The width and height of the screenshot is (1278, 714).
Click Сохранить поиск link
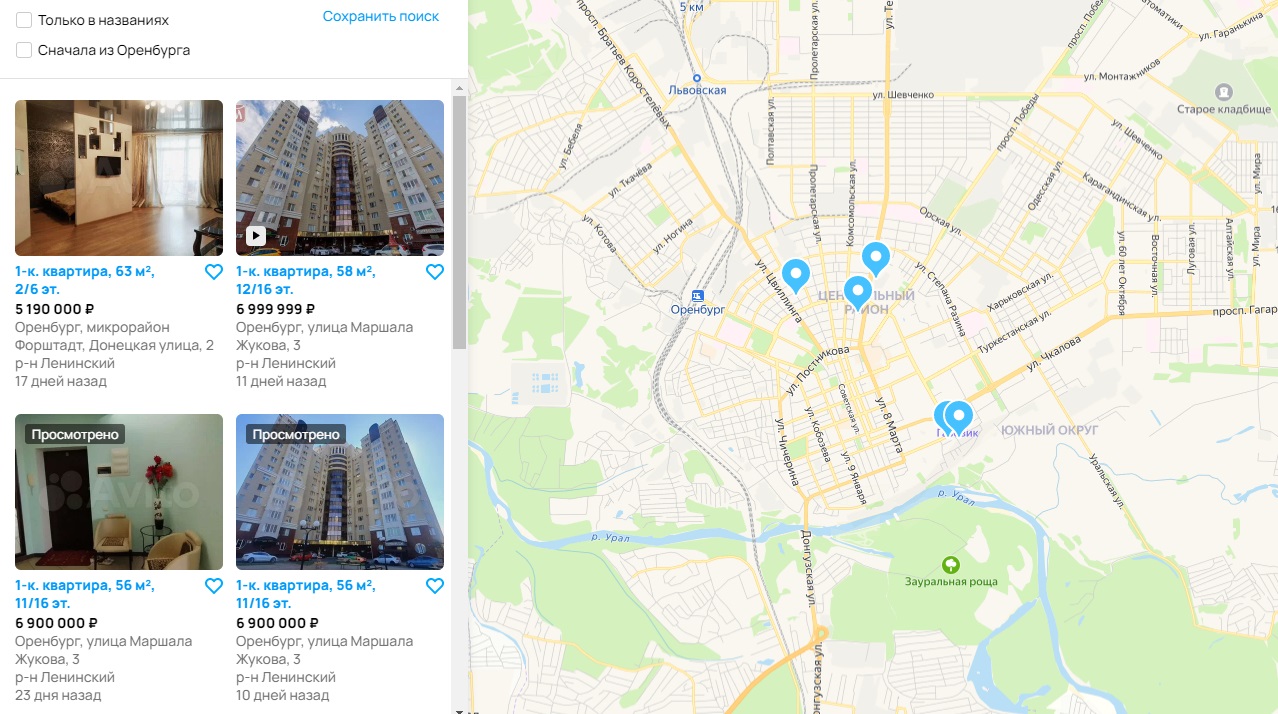click(381, 16)
